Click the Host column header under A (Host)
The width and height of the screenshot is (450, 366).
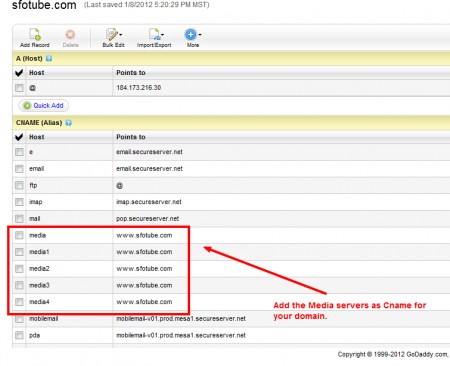pyautogui.click(x=37, y=73)
